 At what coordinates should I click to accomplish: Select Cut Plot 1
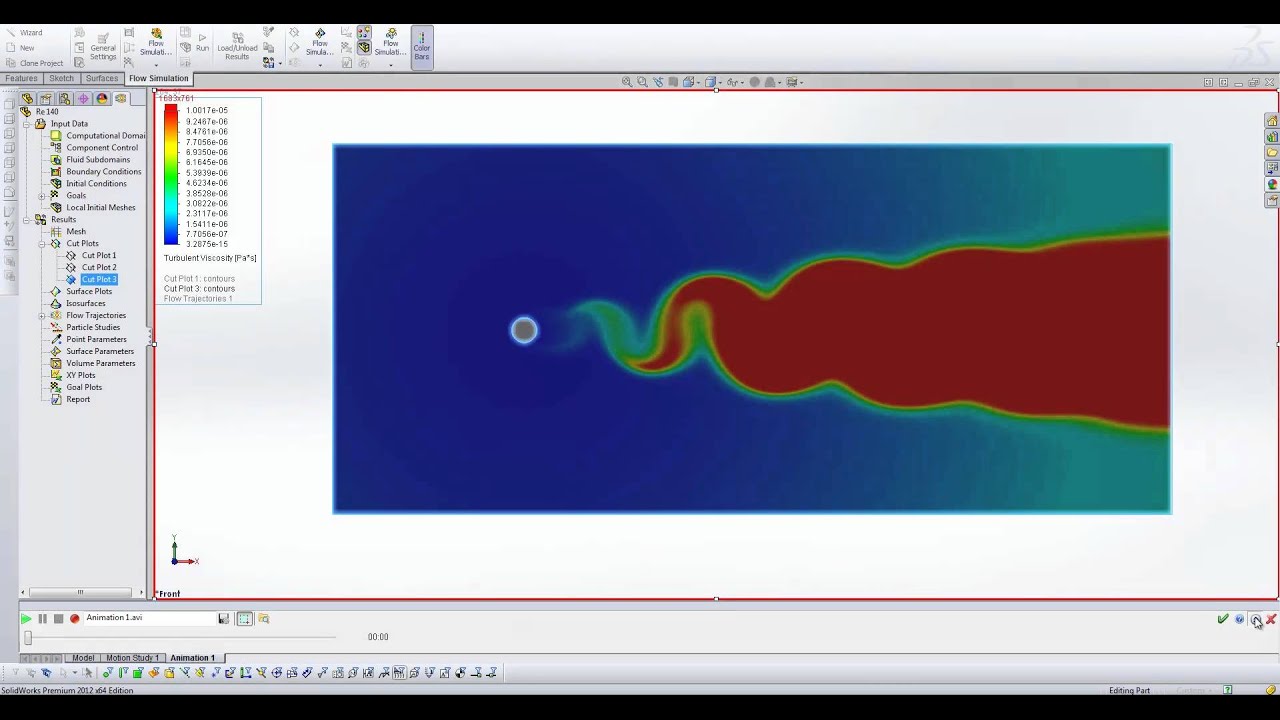pyautogui.click(x=91, y=256)
